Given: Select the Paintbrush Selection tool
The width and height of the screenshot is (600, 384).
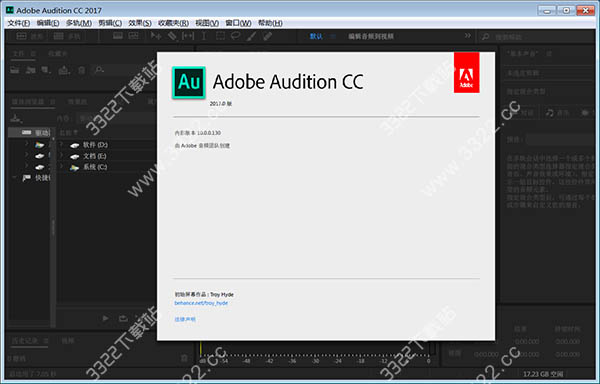Looking at the screenshot, I should tap(251, 36).
